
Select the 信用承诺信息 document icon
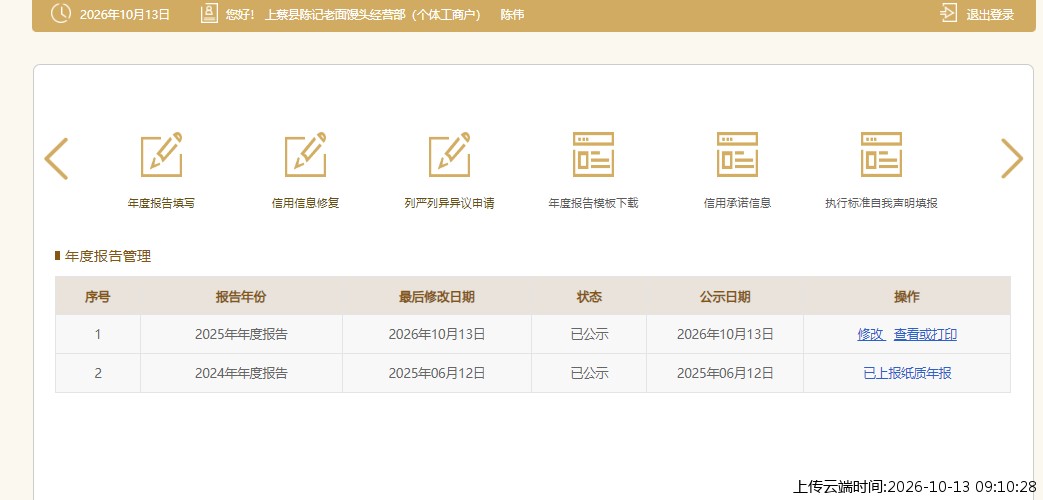pos(737,154)
